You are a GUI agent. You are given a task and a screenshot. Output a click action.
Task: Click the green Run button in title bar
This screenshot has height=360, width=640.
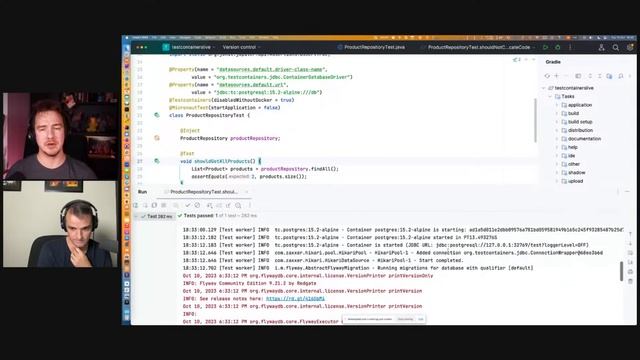546,47
